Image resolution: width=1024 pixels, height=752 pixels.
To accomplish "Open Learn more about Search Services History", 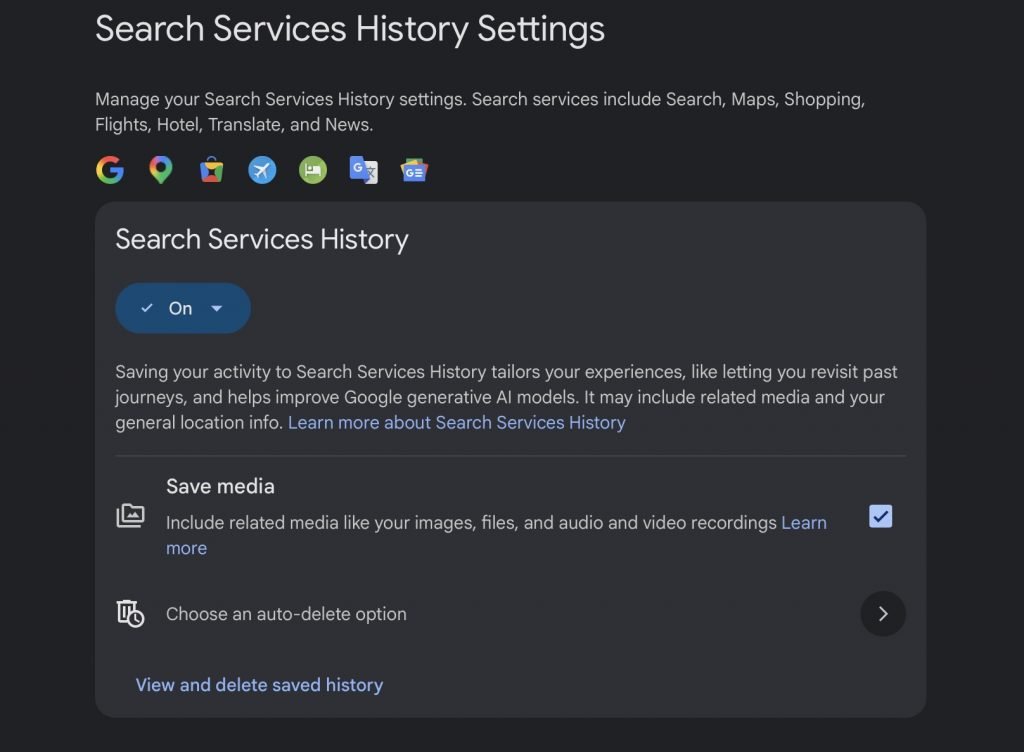I will pos(456,422).
